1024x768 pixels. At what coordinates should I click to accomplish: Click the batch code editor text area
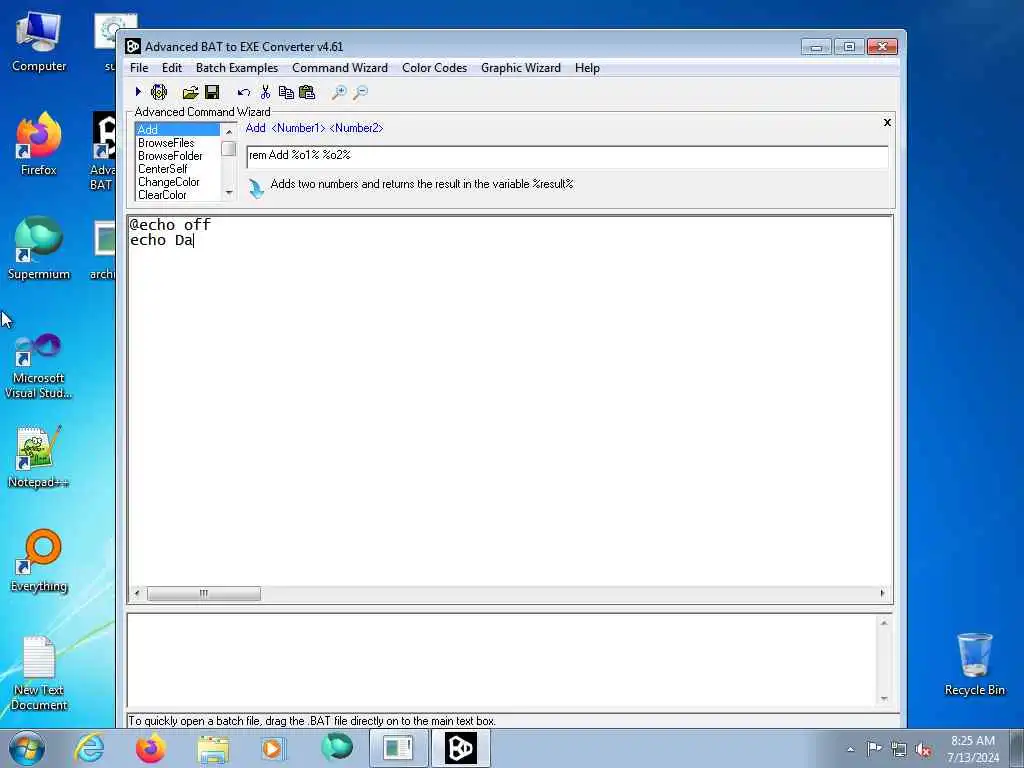(509, 402)
